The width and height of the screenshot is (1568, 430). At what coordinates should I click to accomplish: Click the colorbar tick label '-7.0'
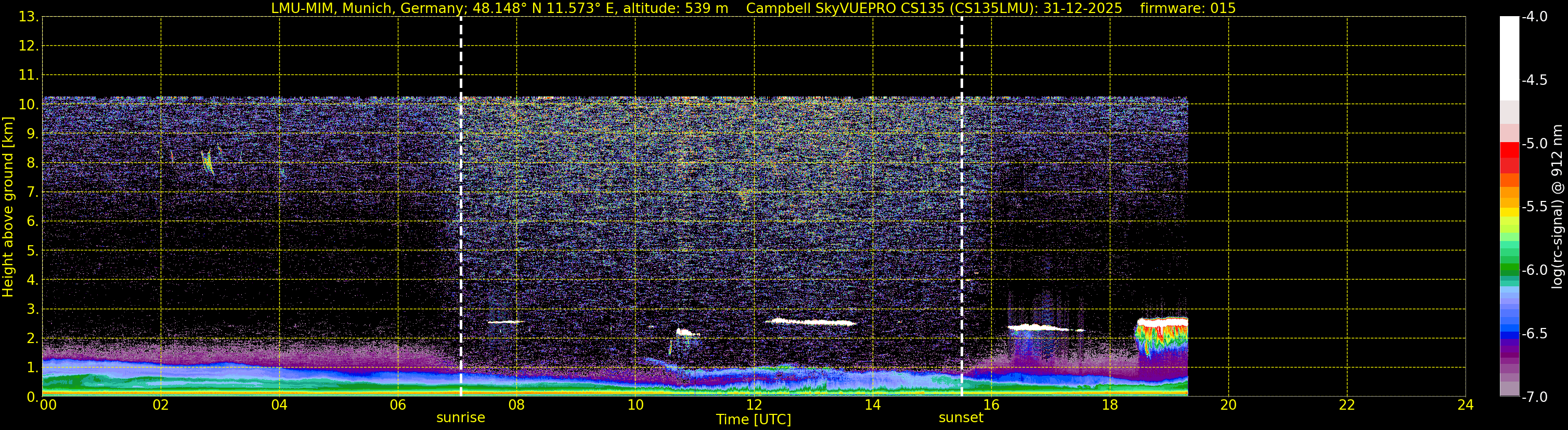[1535, 397]
